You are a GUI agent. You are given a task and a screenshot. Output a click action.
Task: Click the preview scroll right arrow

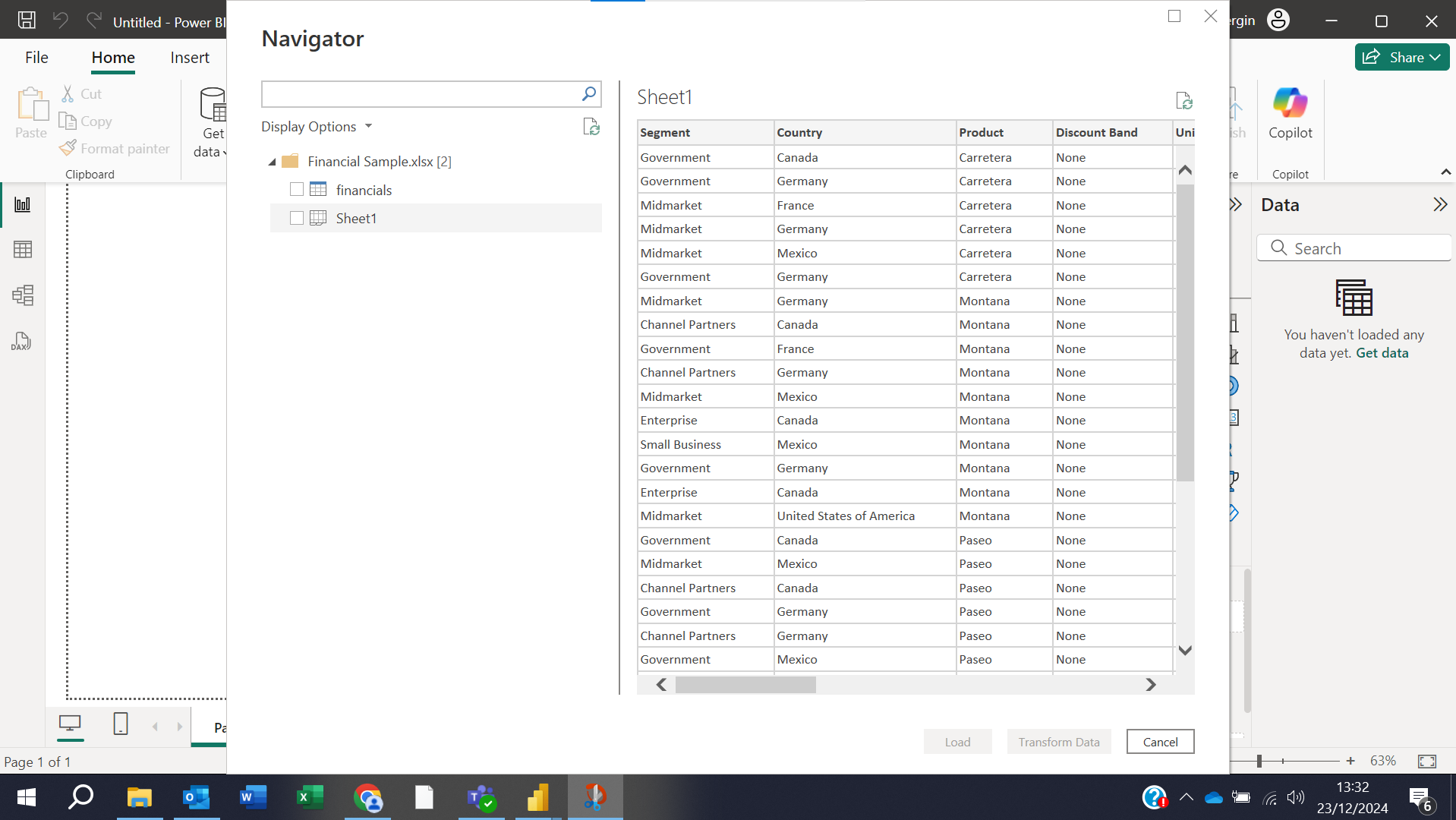tap(1151, 685)
